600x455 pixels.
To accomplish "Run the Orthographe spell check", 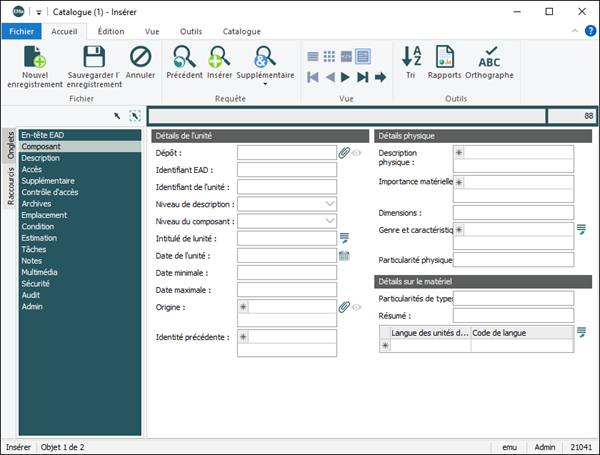I will [x=489, y=57].
